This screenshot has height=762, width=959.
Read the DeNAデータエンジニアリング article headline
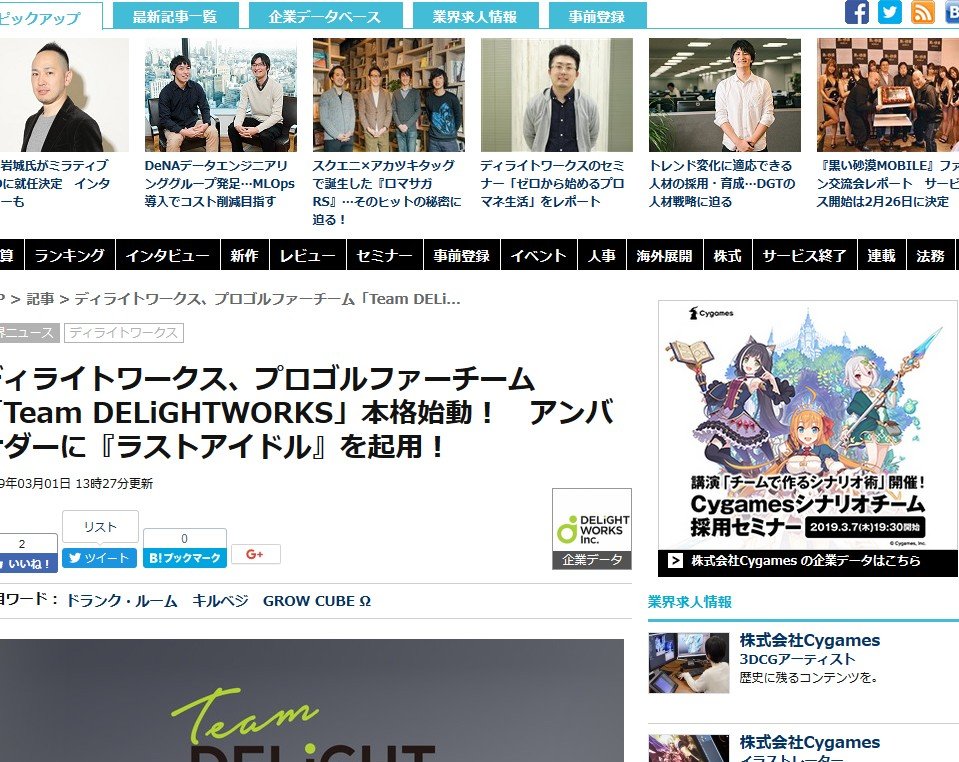[220, 183]
